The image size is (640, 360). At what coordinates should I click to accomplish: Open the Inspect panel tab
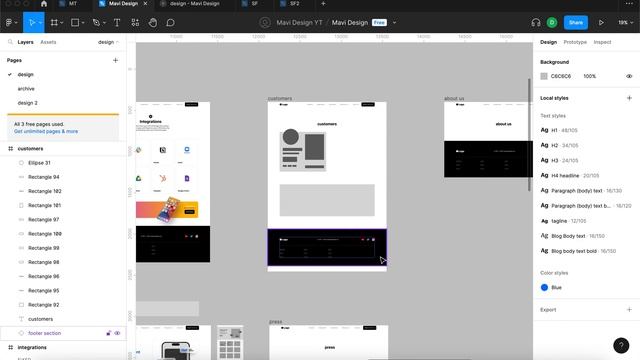tap(602, 42)
